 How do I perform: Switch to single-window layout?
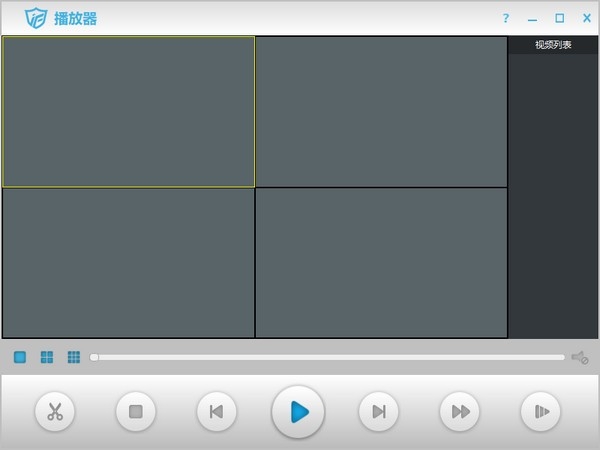pyautogui.click(x=20, y=357)
